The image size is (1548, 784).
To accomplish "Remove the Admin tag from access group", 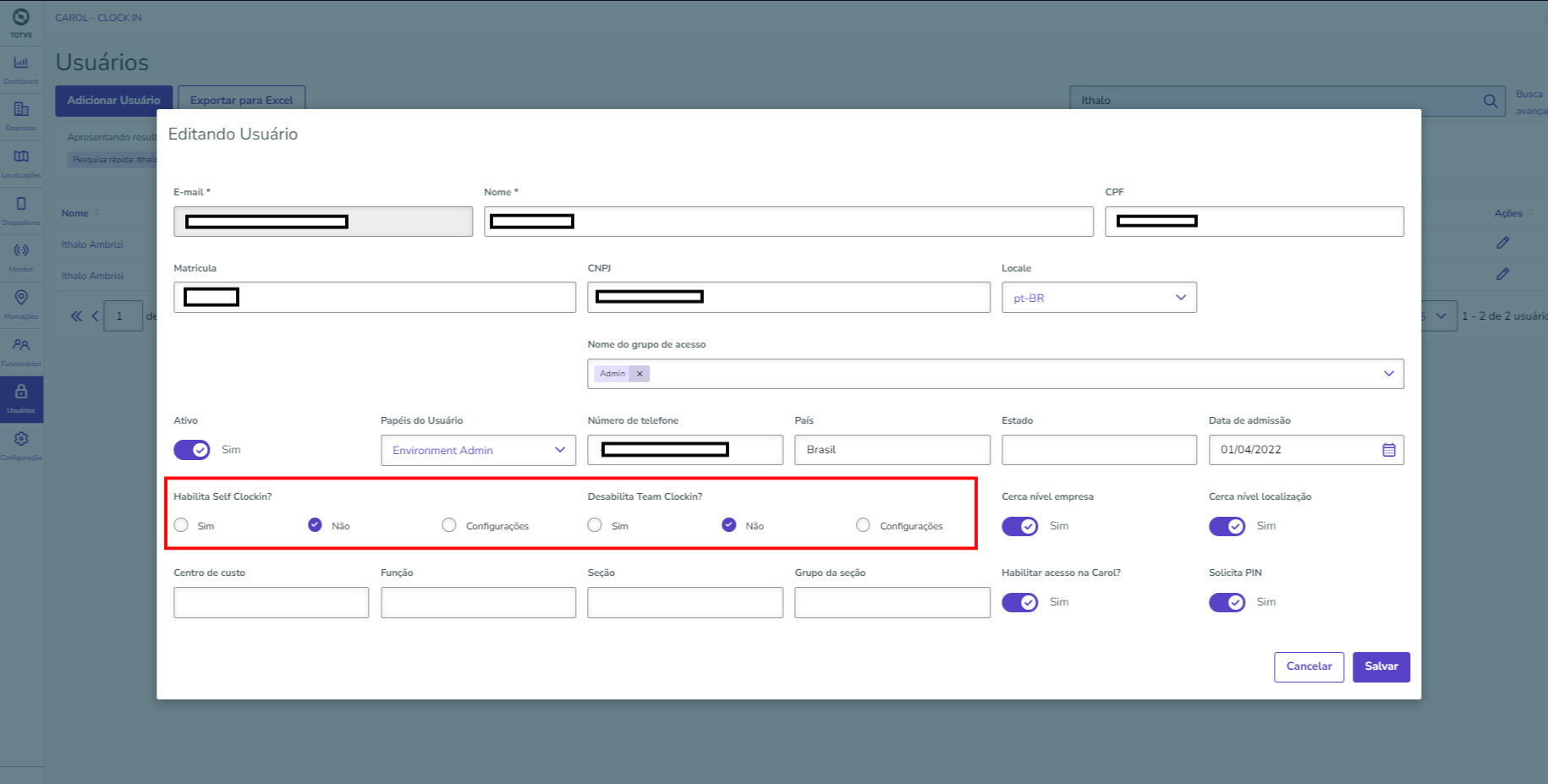I will click(x=640, y=374).
